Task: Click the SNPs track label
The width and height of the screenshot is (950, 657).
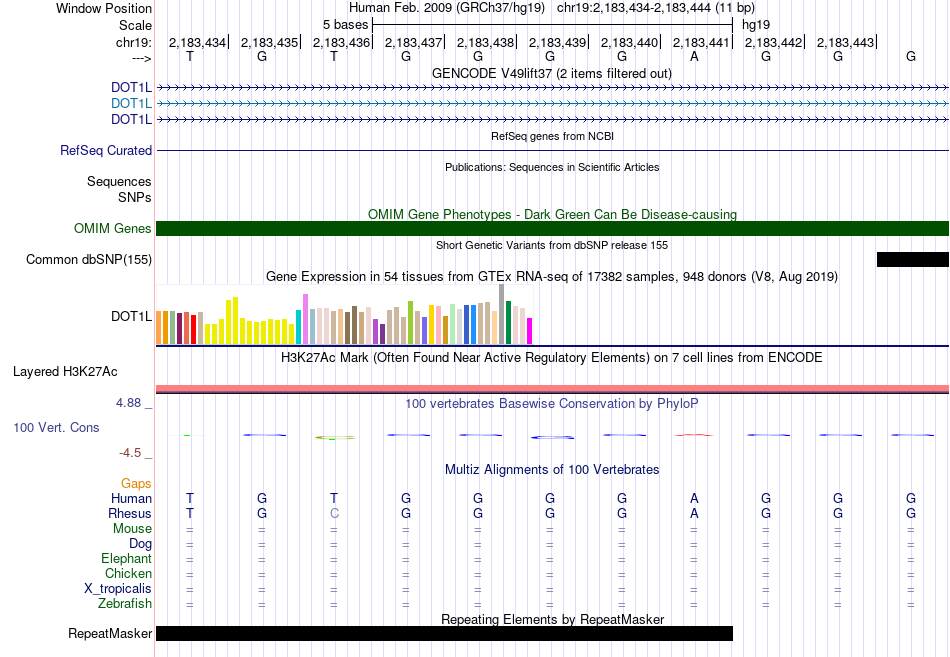Action: 135,197
